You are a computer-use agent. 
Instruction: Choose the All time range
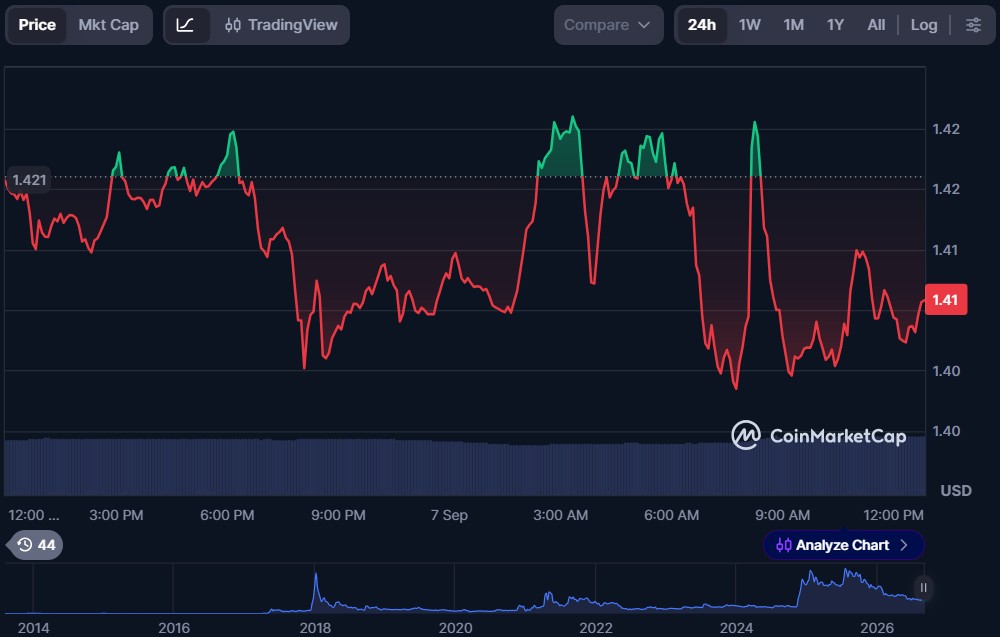pyautogui.click(x=876, y=25)
